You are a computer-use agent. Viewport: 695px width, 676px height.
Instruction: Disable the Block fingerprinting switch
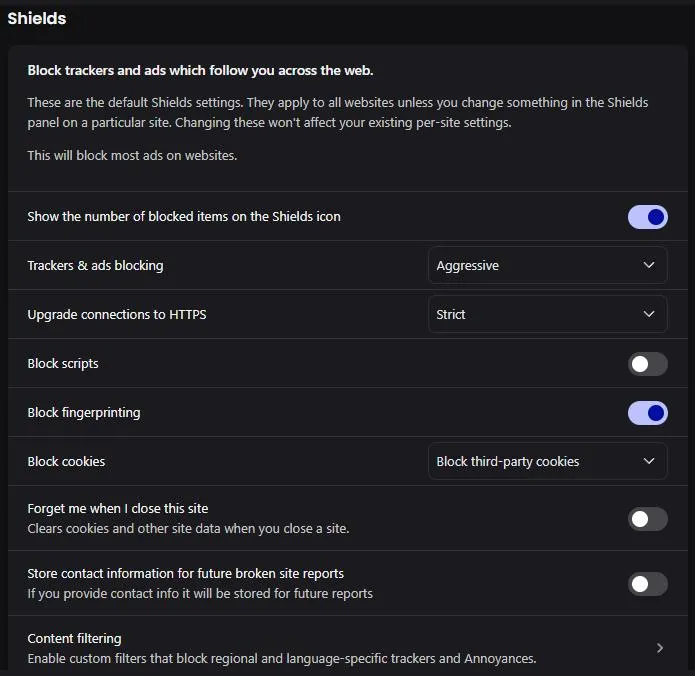coord(648,413)
